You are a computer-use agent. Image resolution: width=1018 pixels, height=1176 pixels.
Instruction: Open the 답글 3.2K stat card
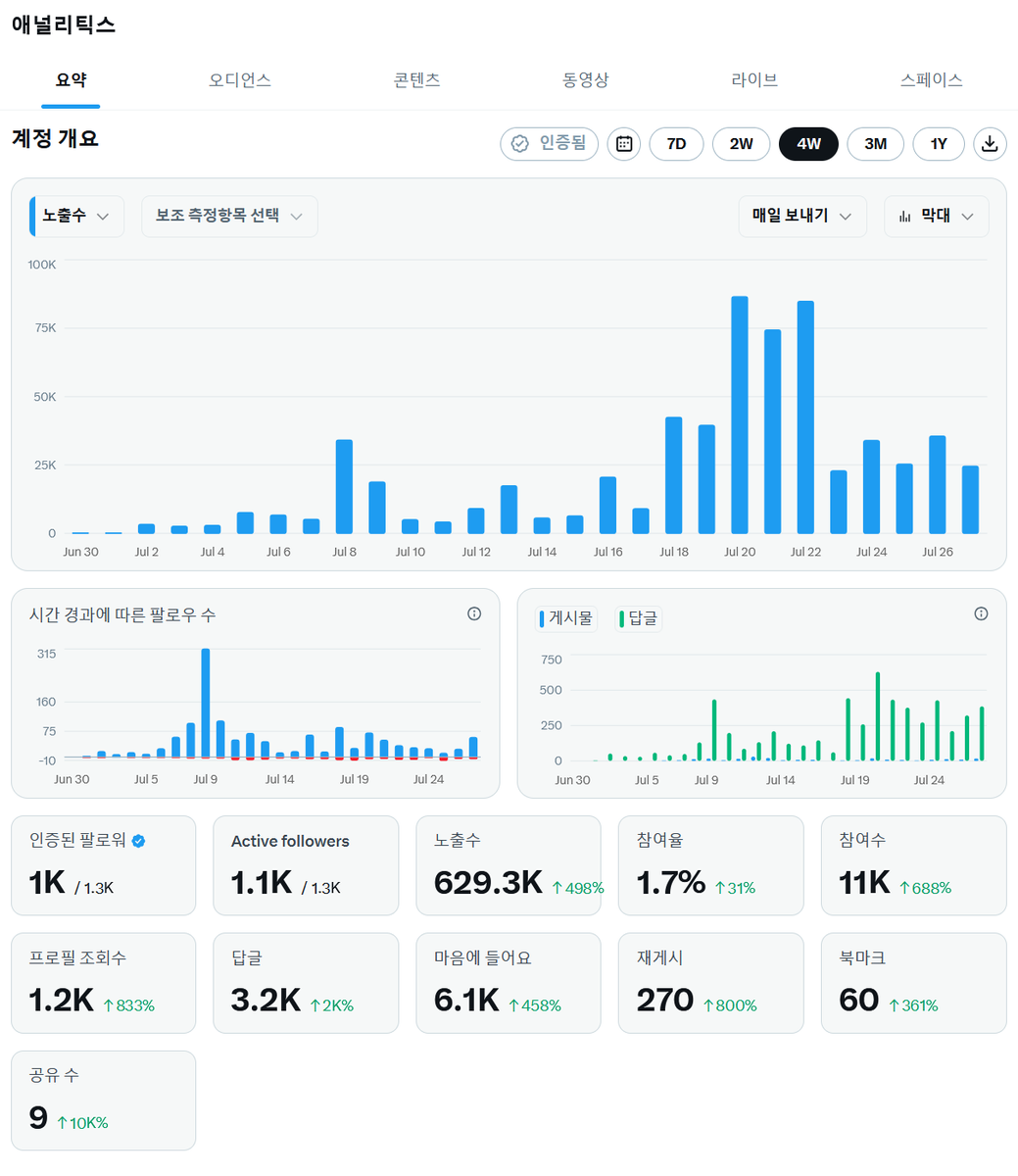point(306,983)
